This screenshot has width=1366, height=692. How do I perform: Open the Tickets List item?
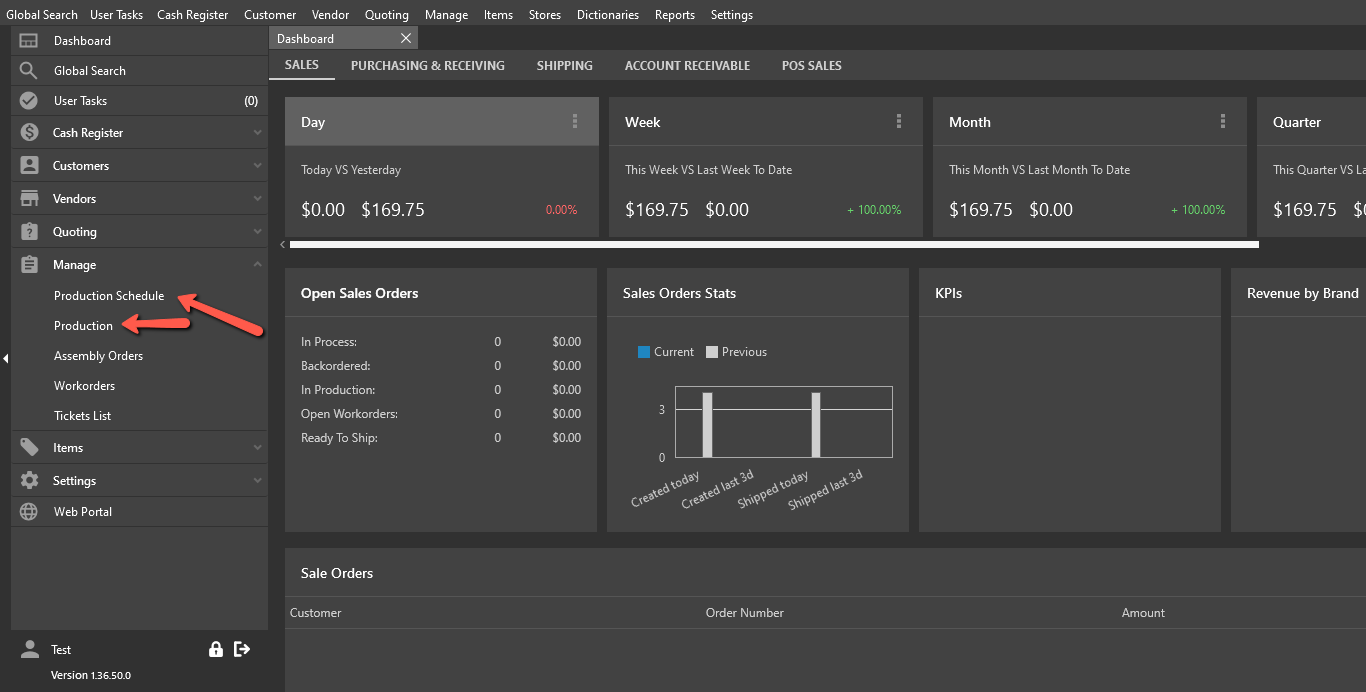point(82,416)
